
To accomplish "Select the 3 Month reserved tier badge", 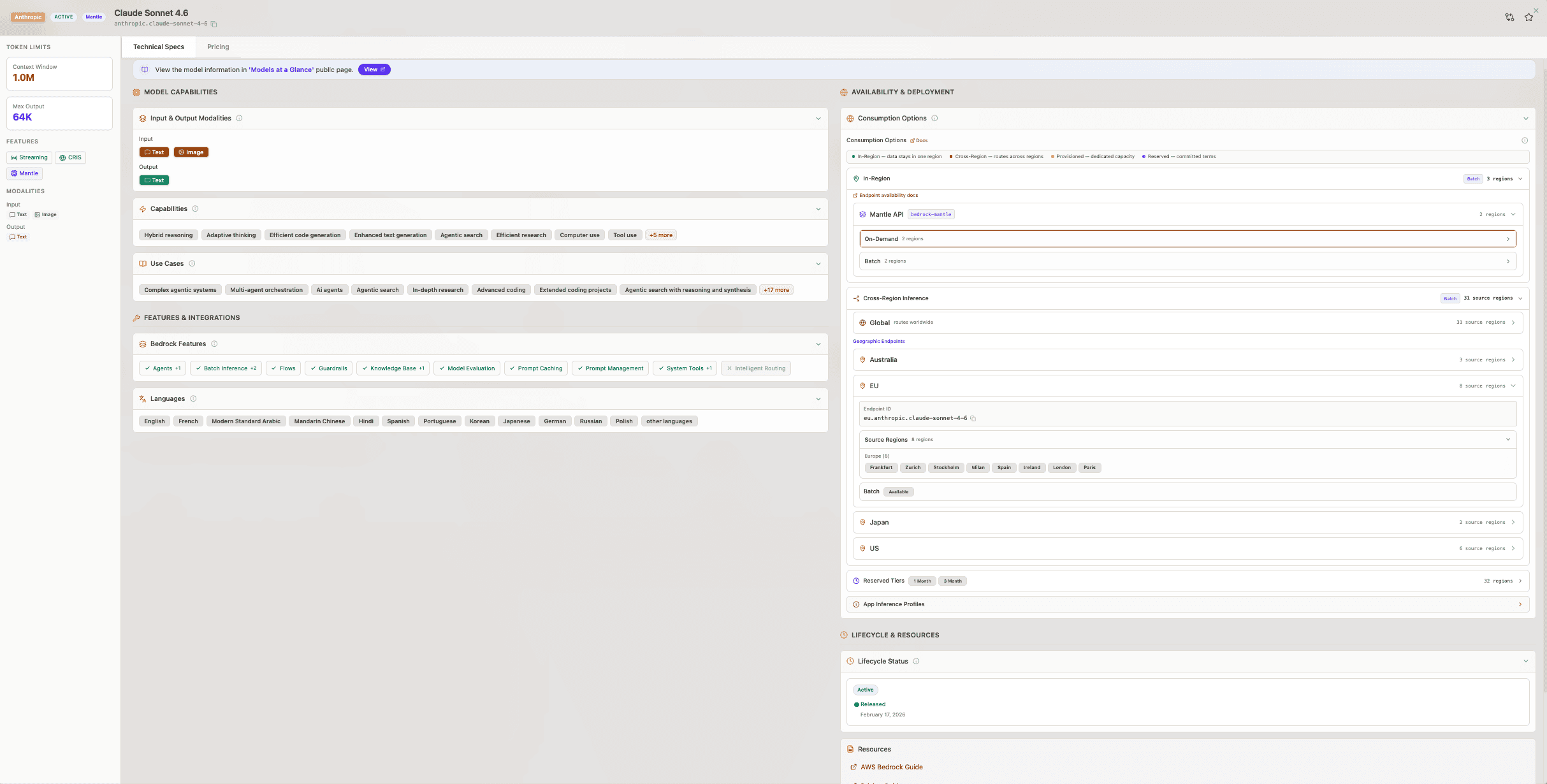I will 953,581.
